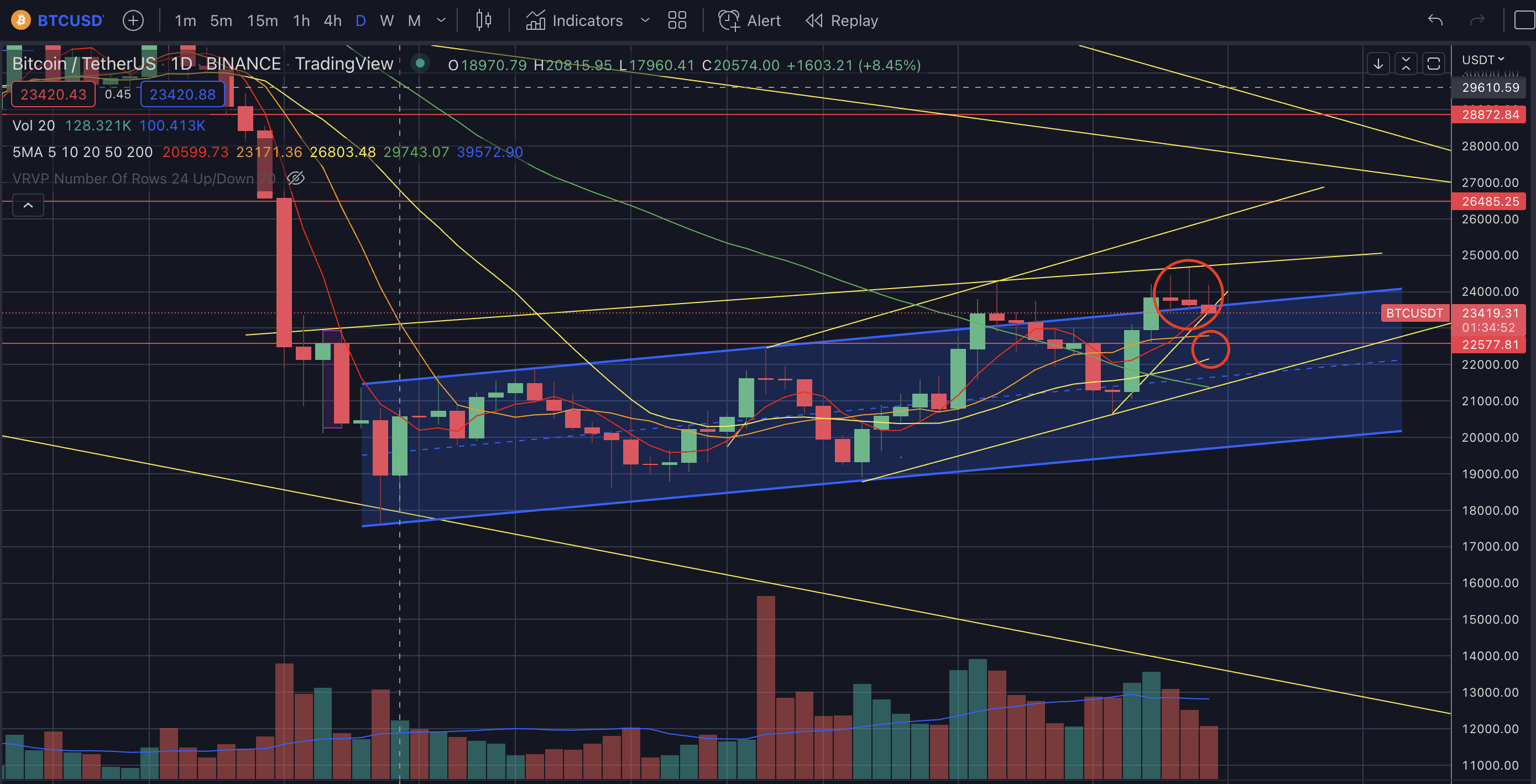Open the candlestick chart style picker
The image size is (1536, 784).
pyautogui.click(x=484, y=21)
